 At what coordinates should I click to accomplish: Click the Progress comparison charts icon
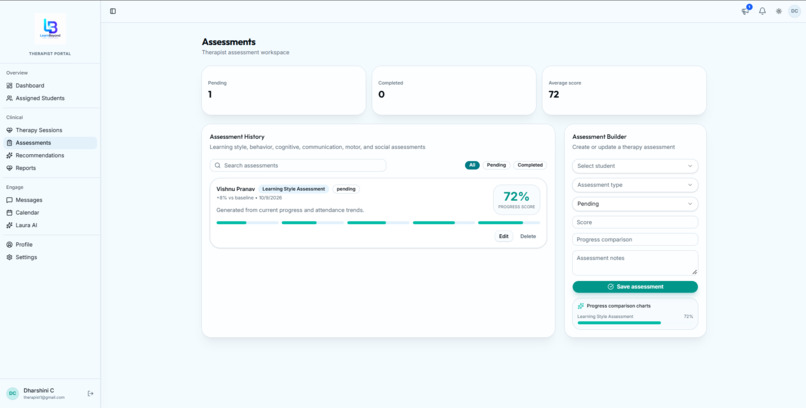click(581, 306)
